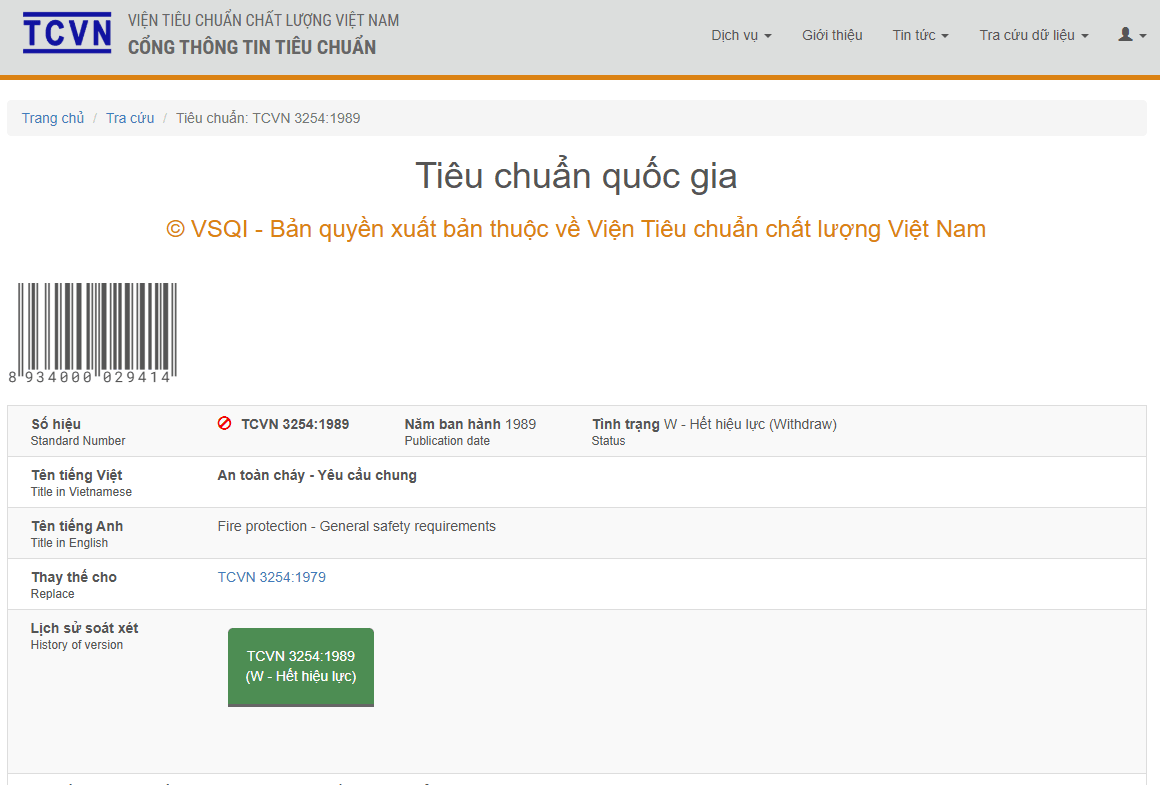Click the Tiêu chuẩn quốc gia heading
Screen dimensions: 1160x785
click(x=576, y=177)
